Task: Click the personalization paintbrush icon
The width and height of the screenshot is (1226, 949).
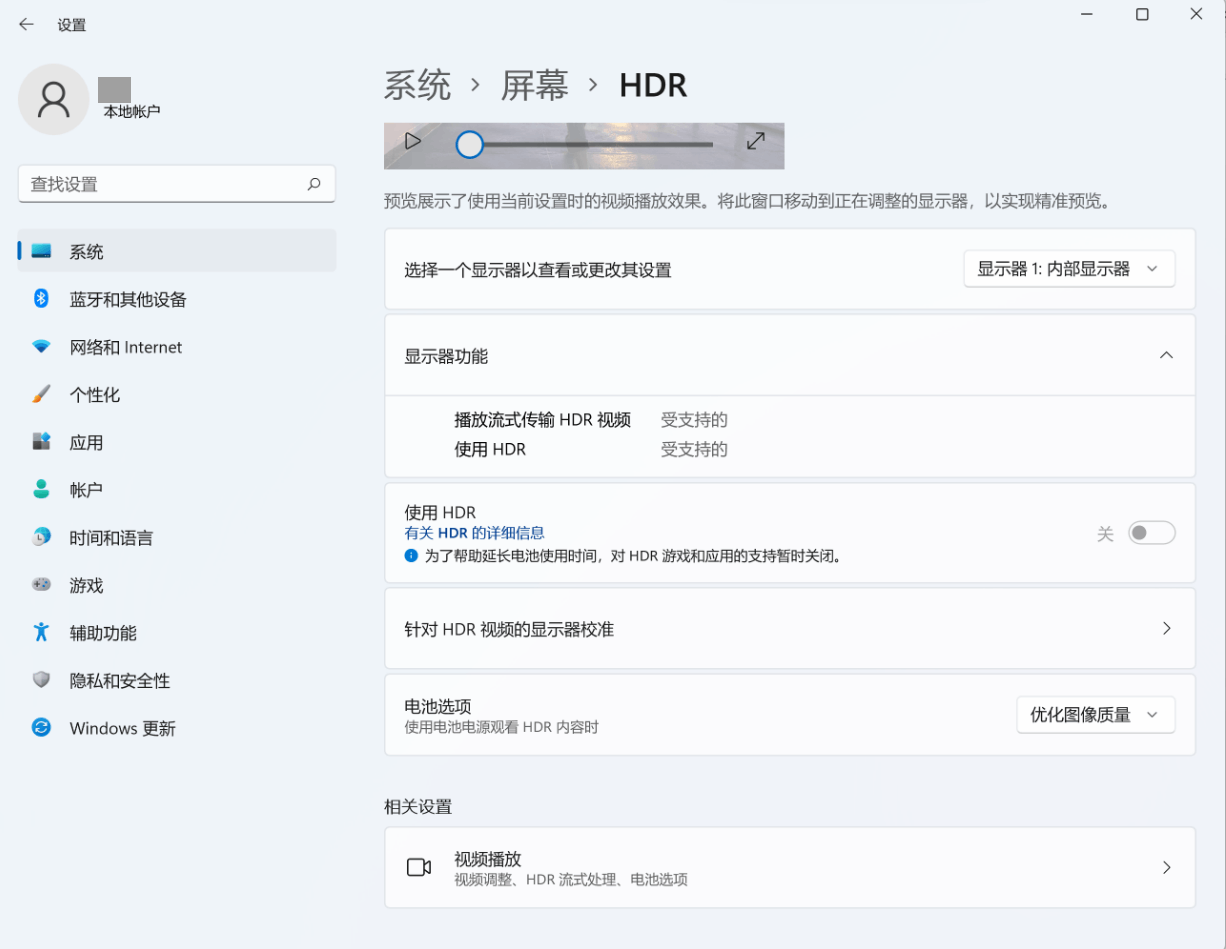Action: click(x=41, y=394)
